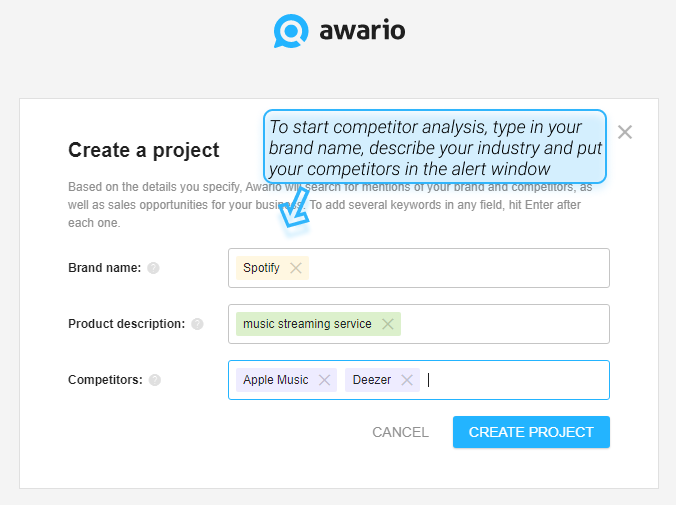Click the CREATE PROJECT button
The height and width of the screenshot is (505, 676).
pyautogui.click(x=531, y=432)
